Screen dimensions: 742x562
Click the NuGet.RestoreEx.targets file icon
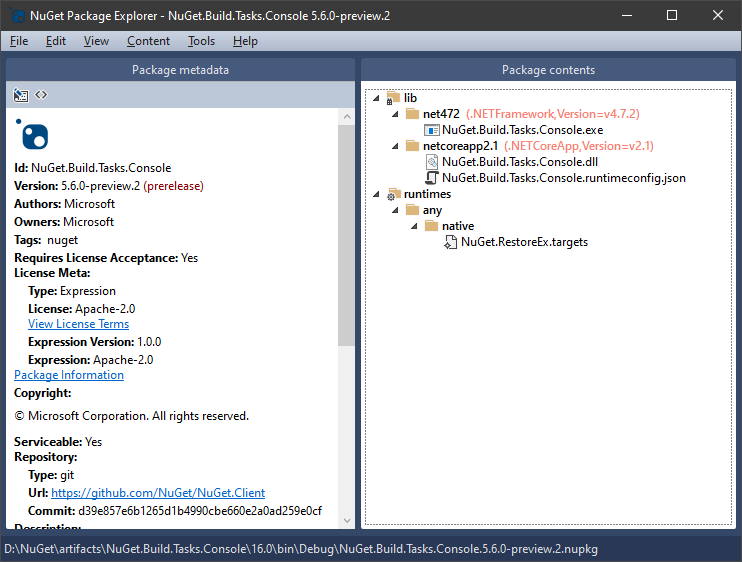[450, 242]
